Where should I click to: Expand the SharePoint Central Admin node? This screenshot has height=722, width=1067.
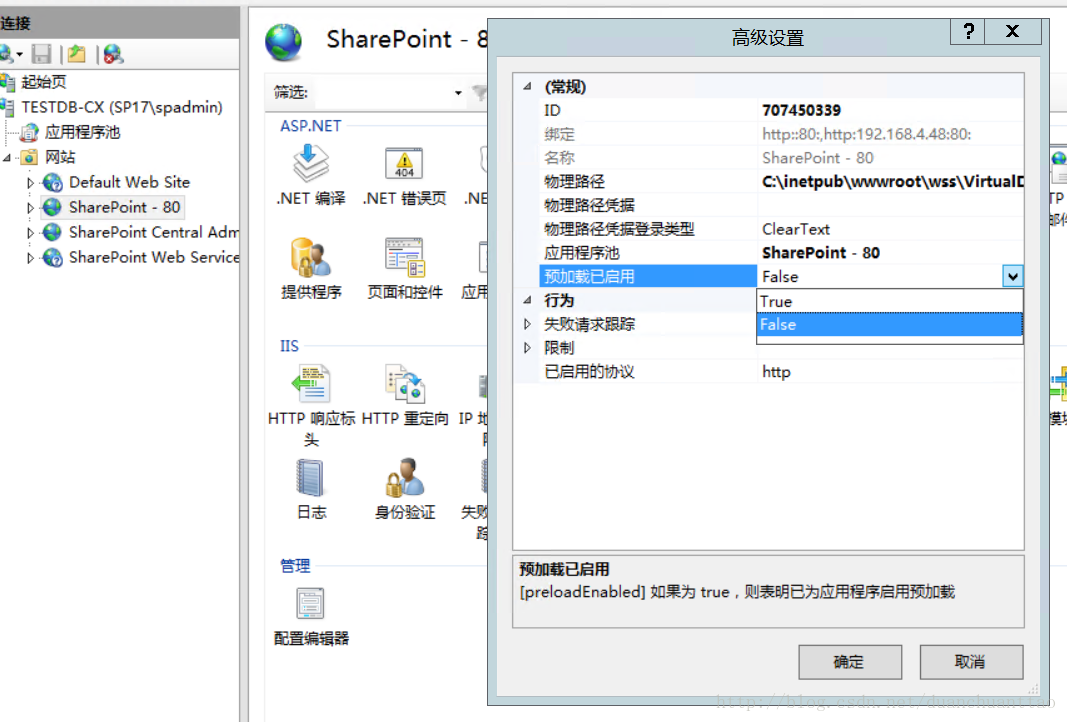pyautogui.click(x=30, y=233)
